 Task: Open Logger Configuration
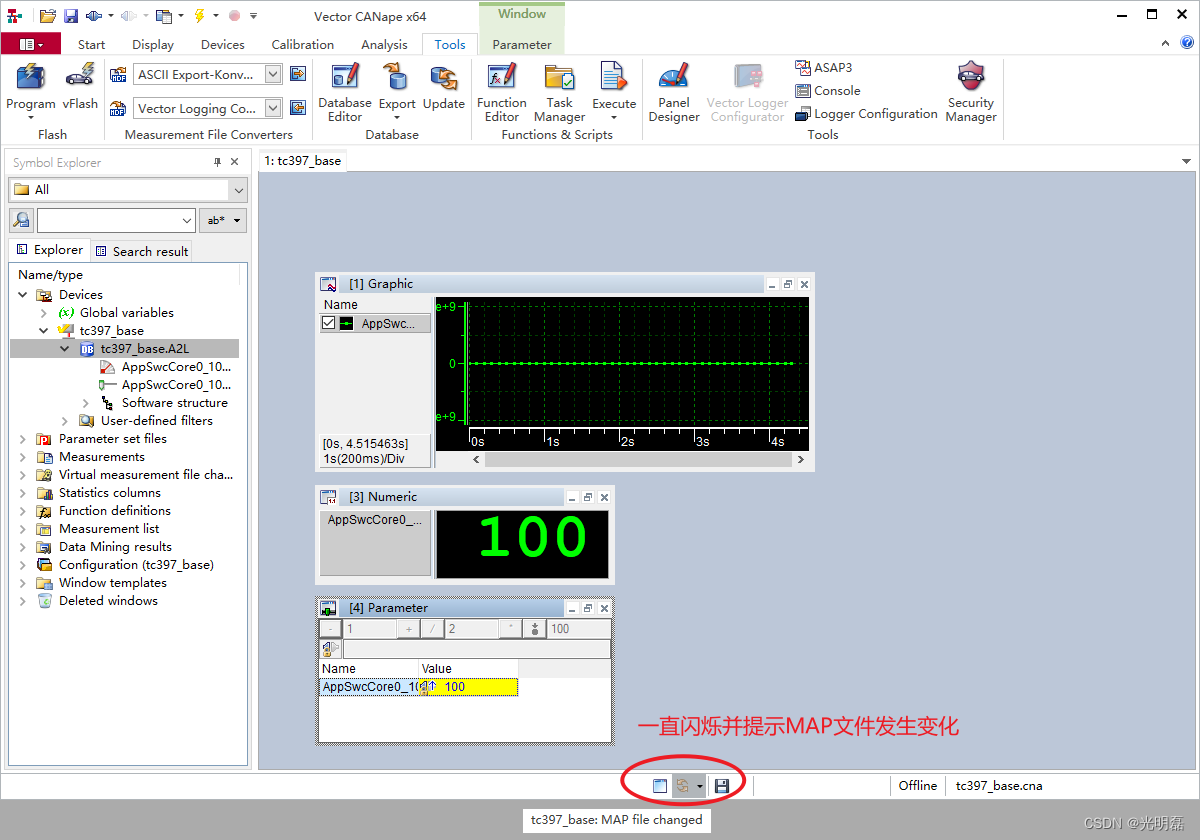[866, 113]
